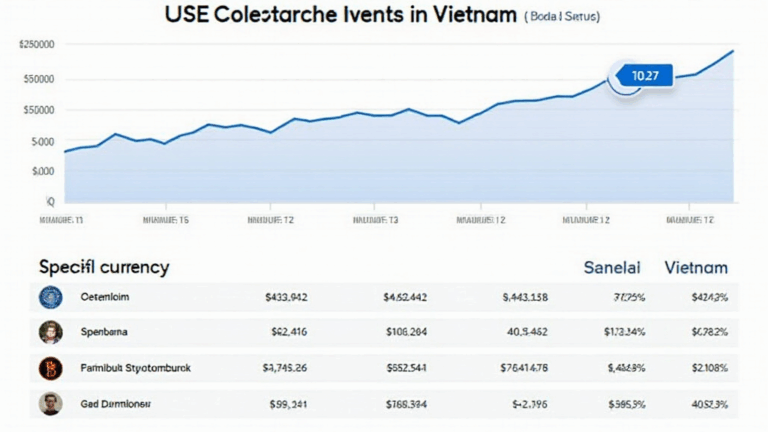This screenshot has height=432, width=768.
Task: Click the chart title text
Action: coord(341,15)
